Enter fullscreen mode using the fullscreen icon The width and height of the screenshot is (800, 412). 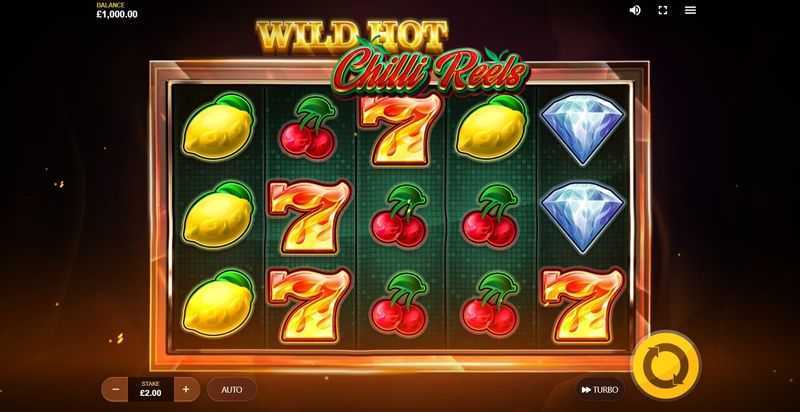(x=663, y=10)
